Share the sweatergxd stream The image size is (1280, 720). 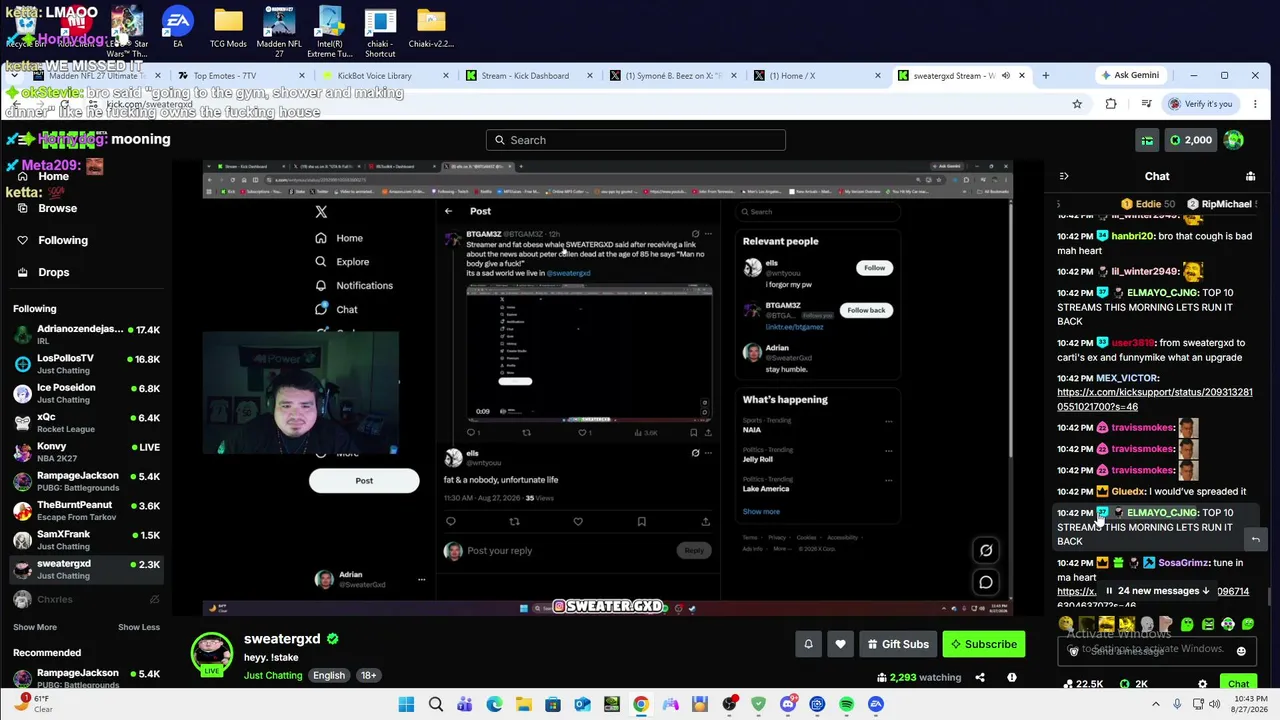tap(980, 677)
